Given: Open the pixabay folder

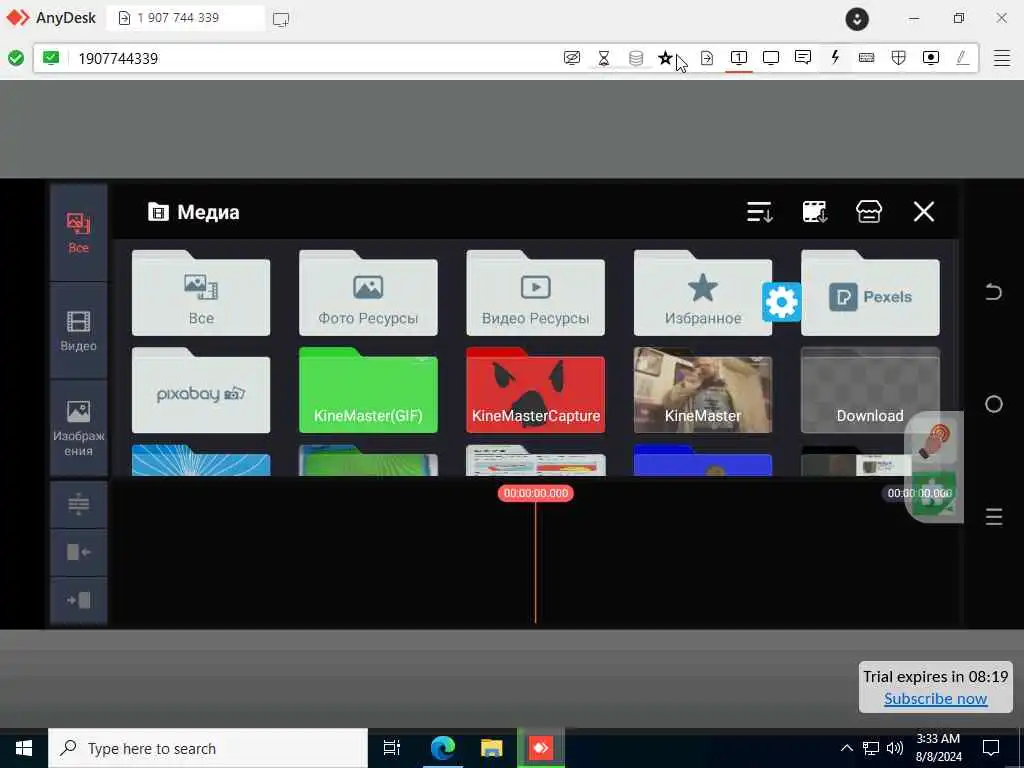Looking at the screenshot, I should tap(201, 391).
